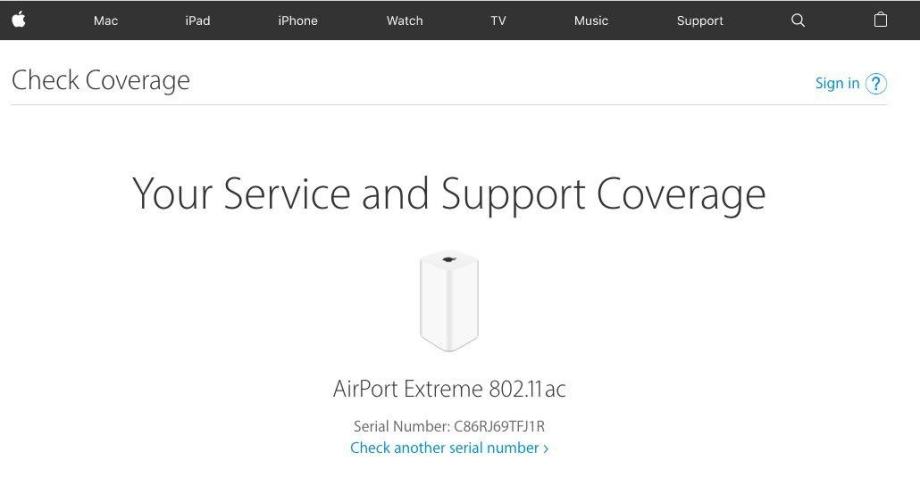Screen dimensions: 920x485
Task: Click the Apple logo home icon
Action: pyautogui.click(x=19, y=20)
